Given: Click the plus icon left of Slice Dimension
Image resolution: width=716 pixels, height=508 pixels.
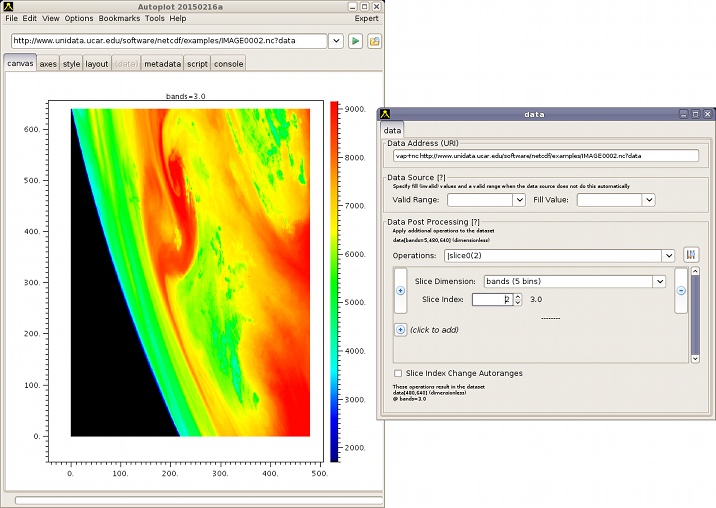Looking at the screenshot, I should (400, 291).
